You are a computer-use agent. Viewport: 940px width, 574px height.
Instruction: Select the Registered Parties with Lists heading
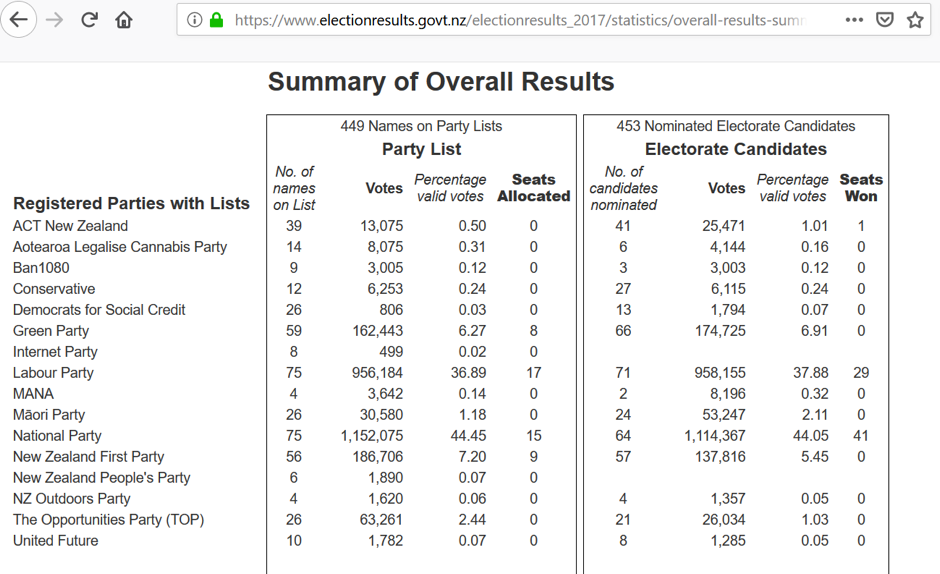[x=131, y=203]
